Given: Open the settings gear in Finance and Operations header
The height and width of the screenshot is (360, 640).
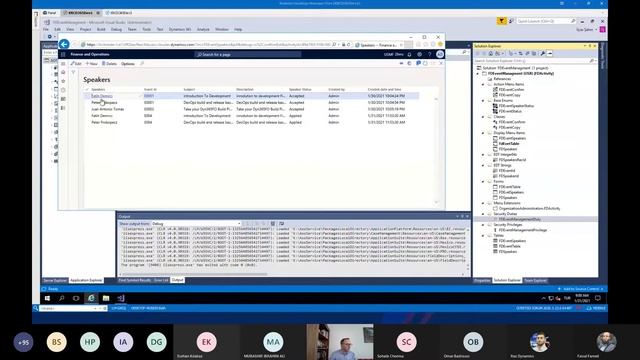Looking at the screenshot, I should click(420, 54).
